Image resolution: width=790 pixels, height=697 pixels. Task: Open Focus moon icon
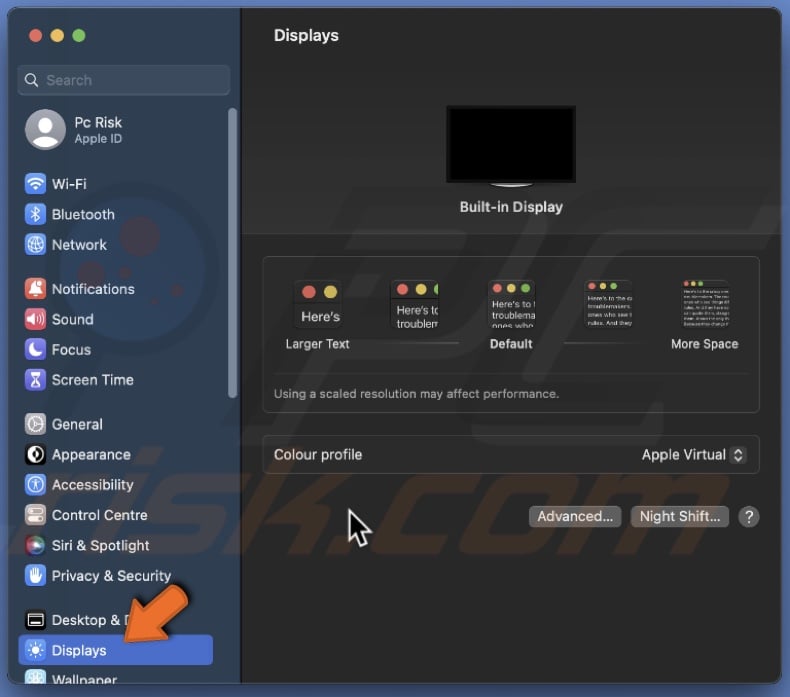click(35, 349)
